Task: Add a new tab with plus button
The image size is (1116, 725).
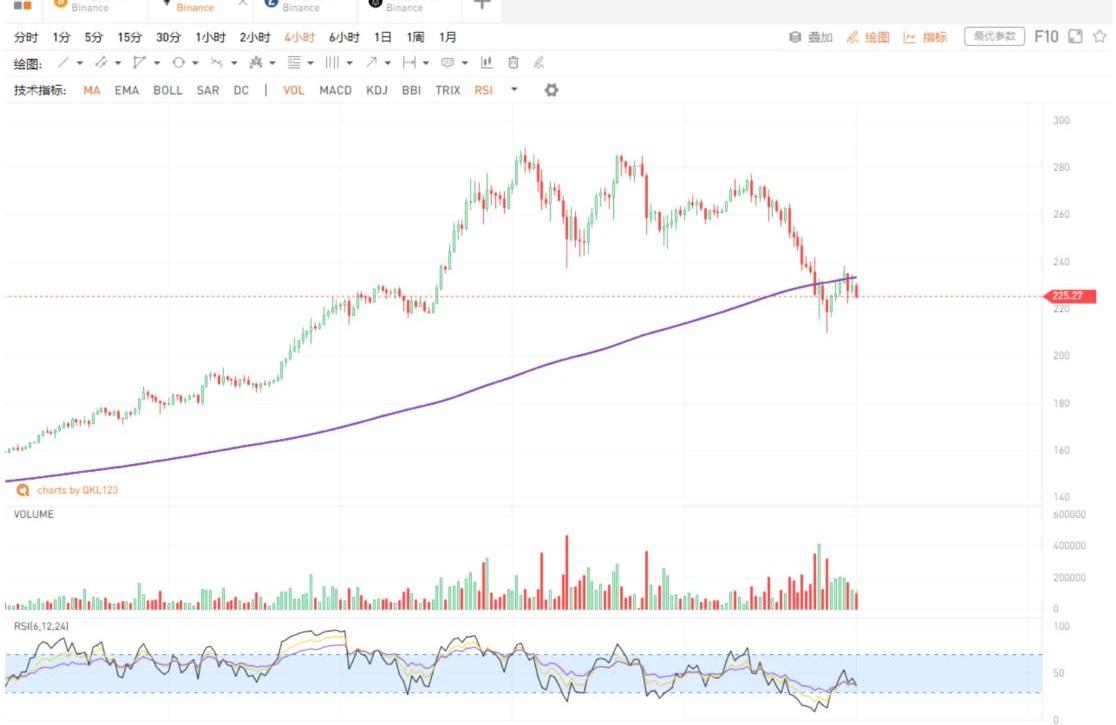Action: [x=481, y=4]
